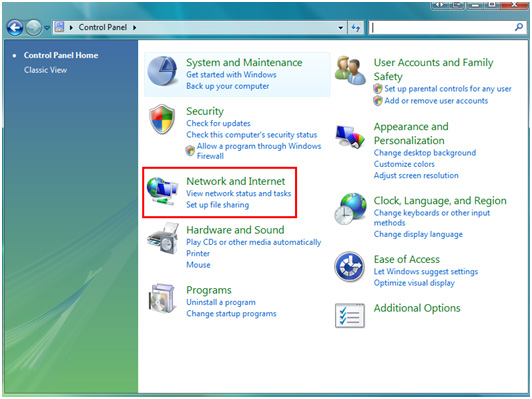Open the Programs disc box icon

point(163,298)
